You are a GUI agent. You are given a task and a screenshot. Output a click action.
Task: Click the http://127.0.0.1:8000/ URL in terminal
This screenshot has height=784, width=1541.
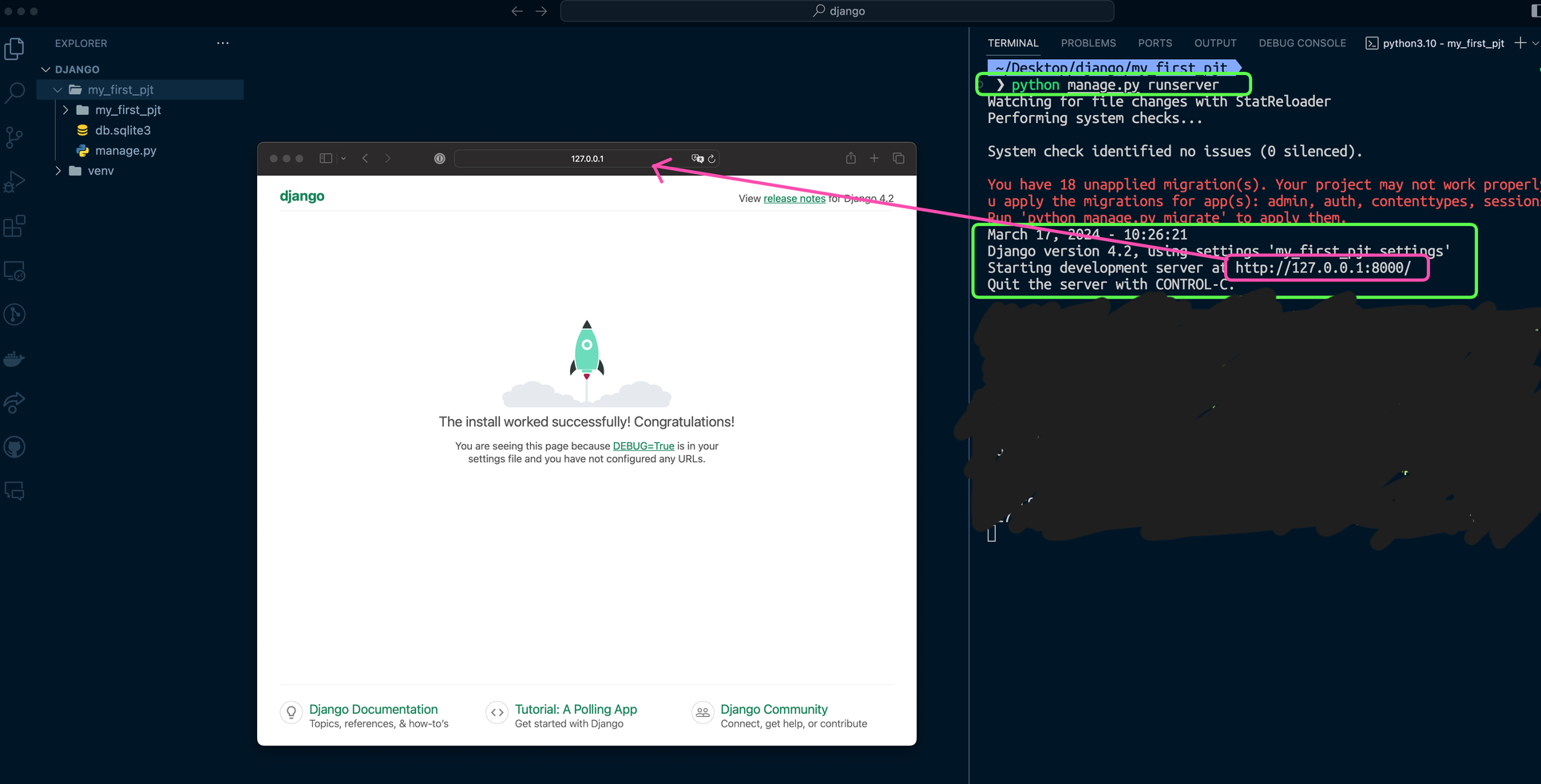(1323, 268)
